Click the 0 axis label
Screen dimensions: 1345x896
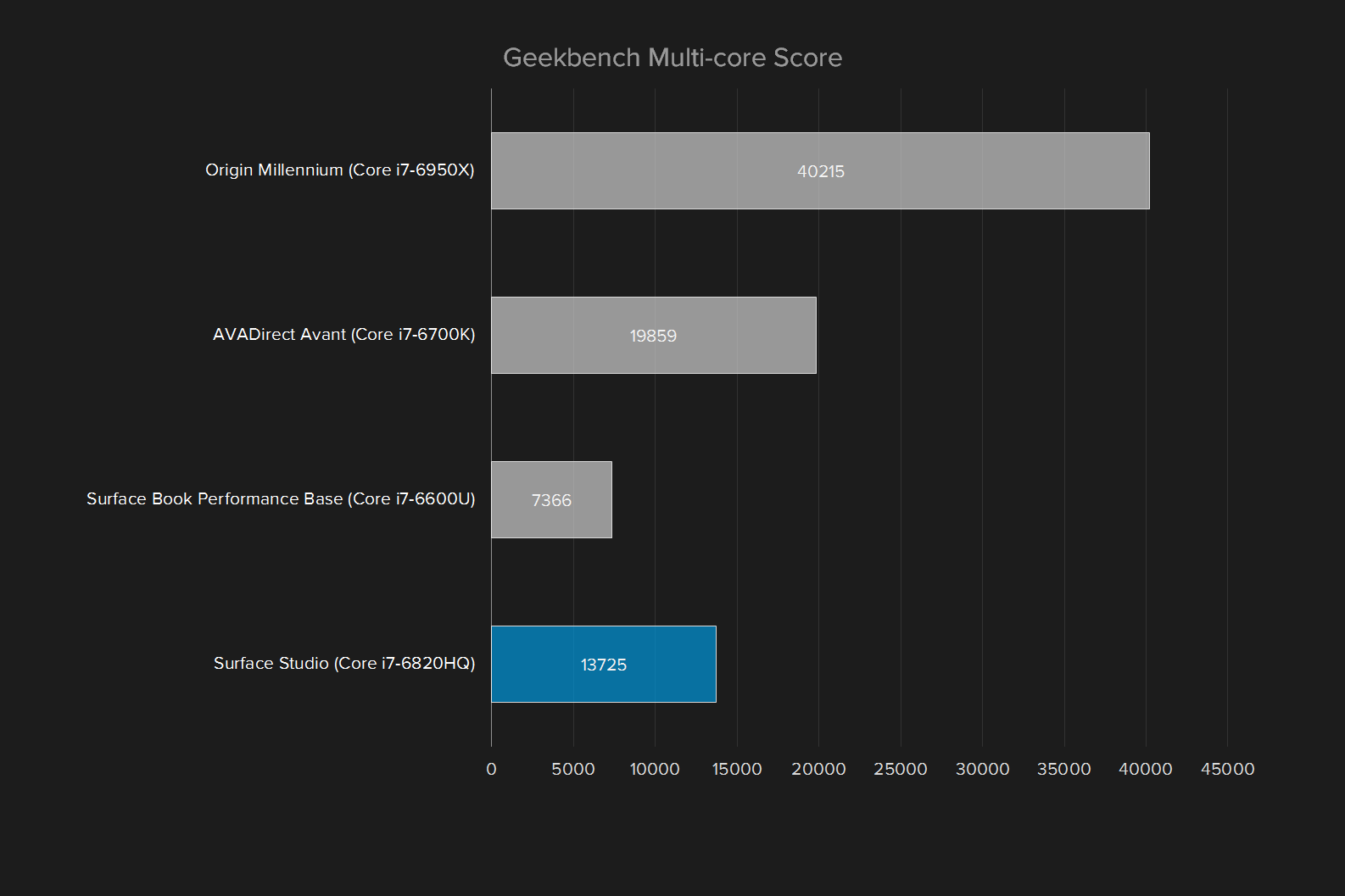491,769
